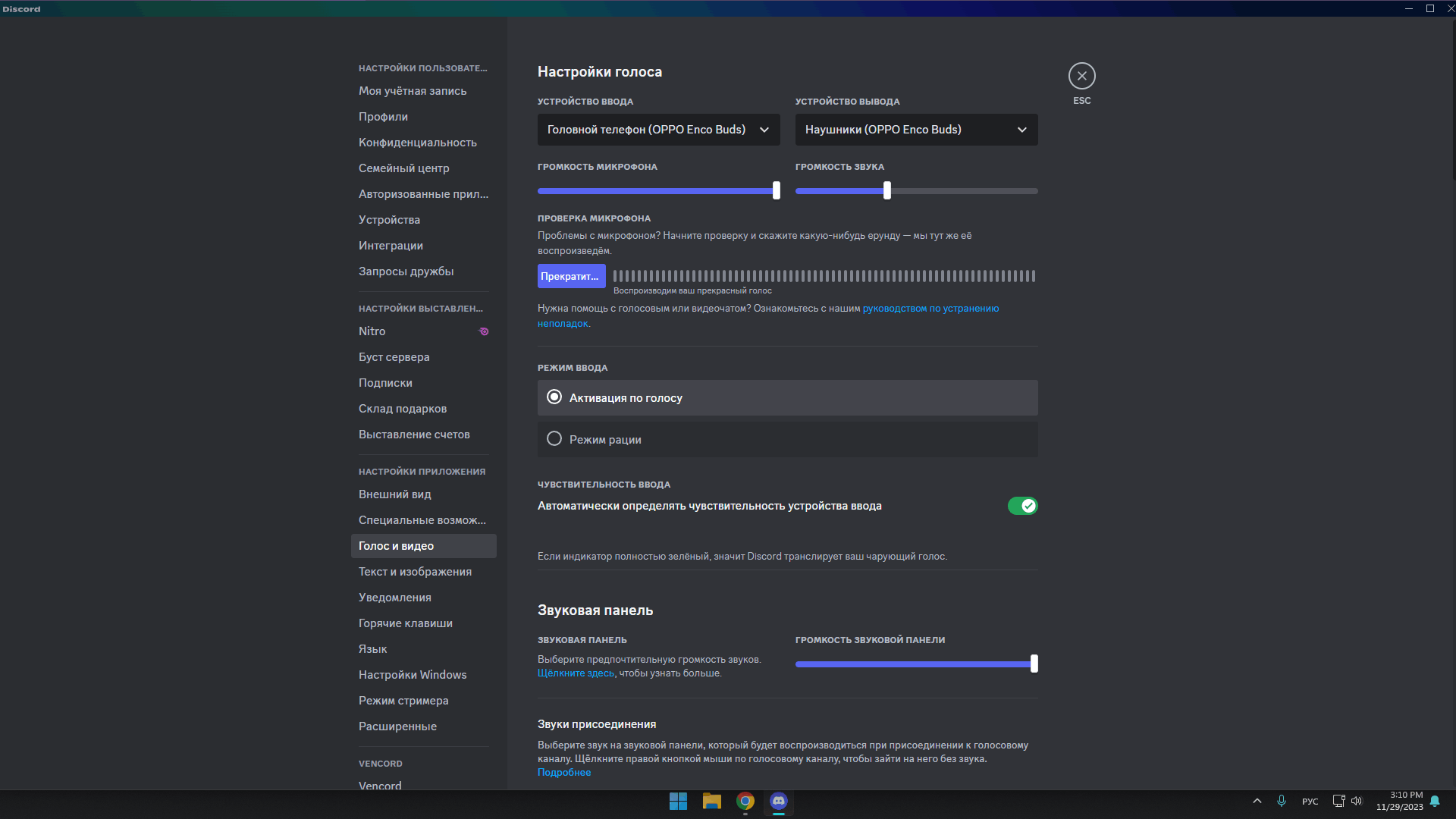Open Настройки Windows settings
The image size is (1456, 819).
pos(423,675)
